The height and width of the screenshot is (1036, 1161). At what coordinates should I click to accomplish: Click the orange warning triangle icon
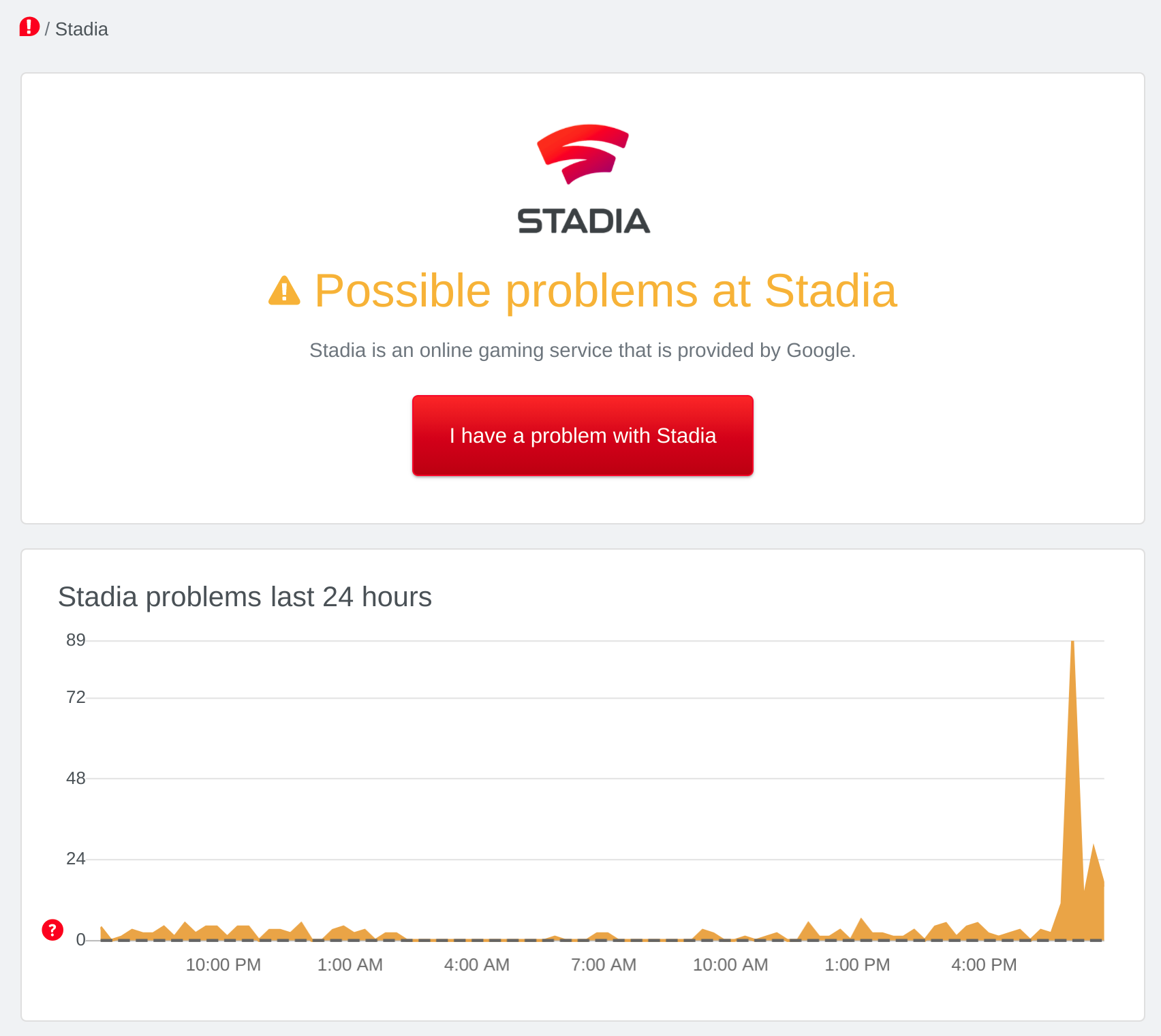[x=284, y=291]
